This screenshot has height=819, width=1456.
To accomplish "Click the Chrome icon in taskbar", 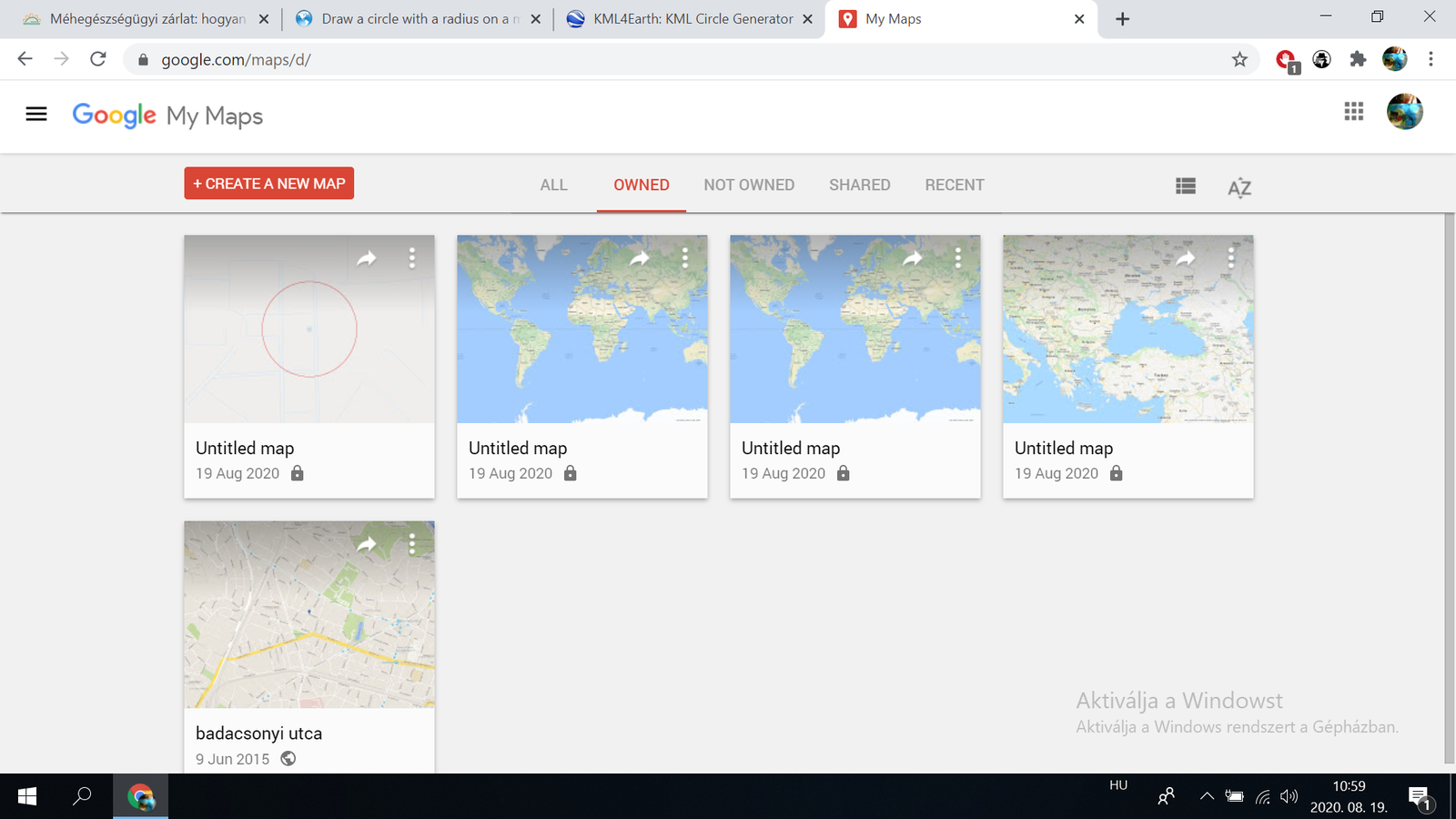I will point(141,796).
